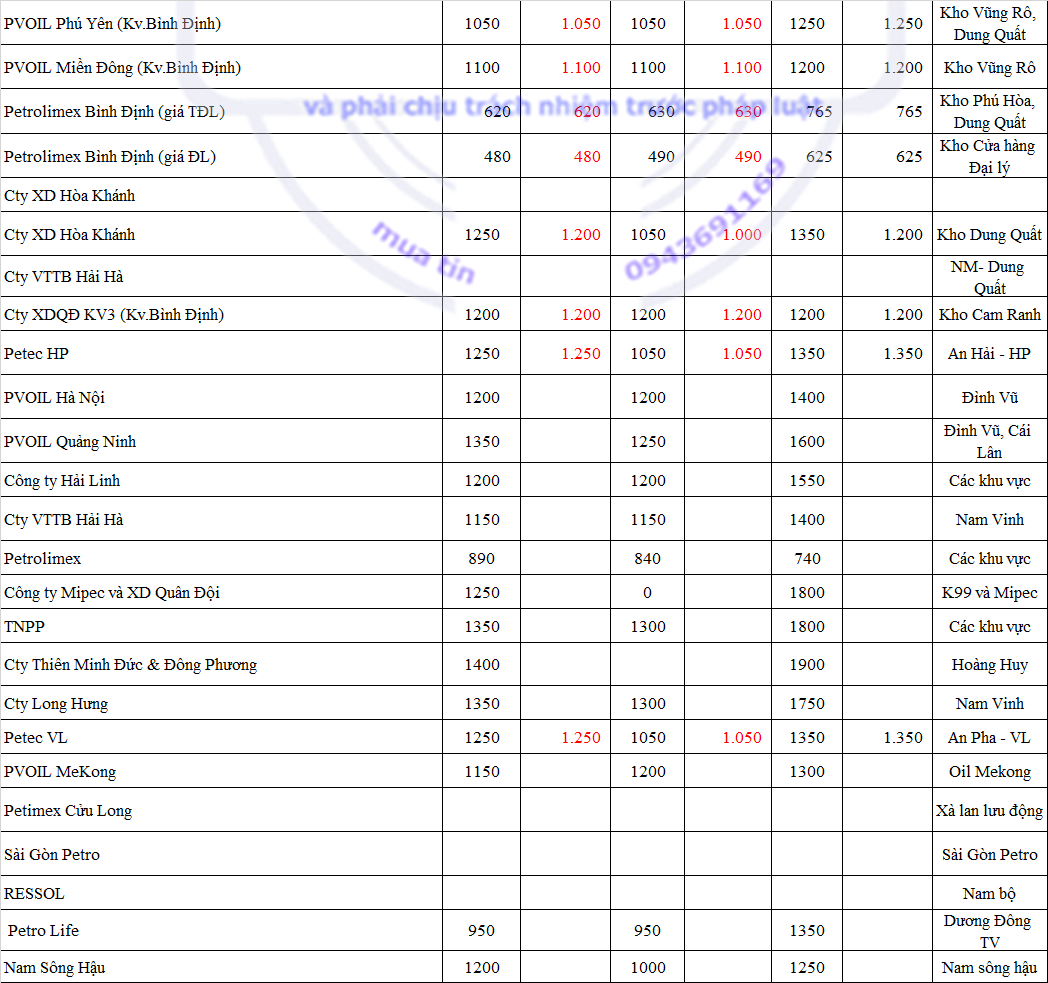Click the Kho Cửa hàng Đại lý cell

point(989,156)
